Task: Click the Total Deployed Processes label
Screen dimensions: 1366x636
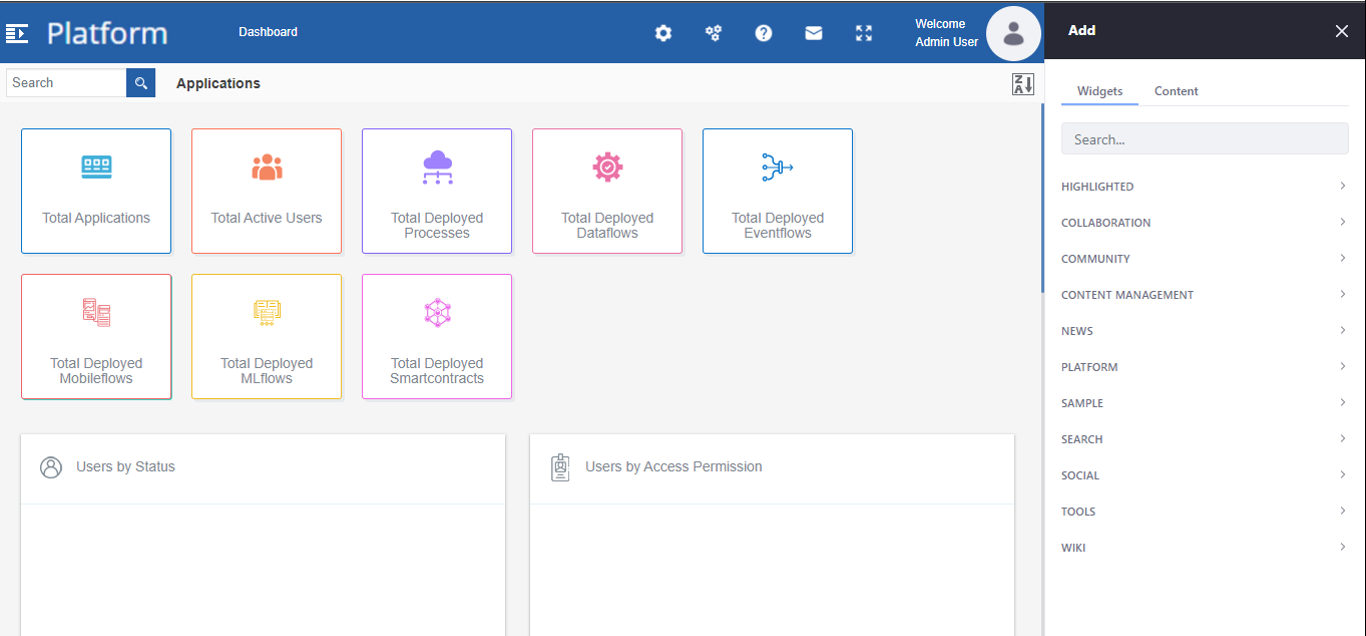Action: (x=437, y=225)
